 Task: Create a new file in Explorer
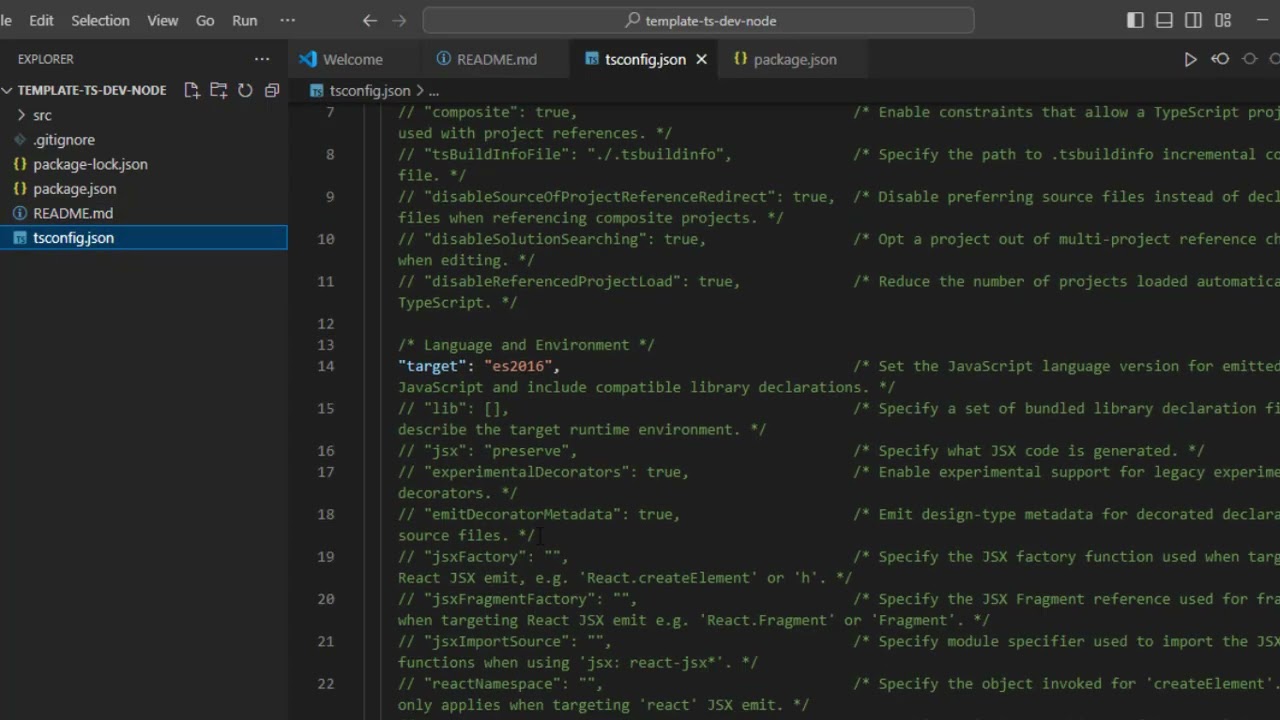tap(192, 90)
